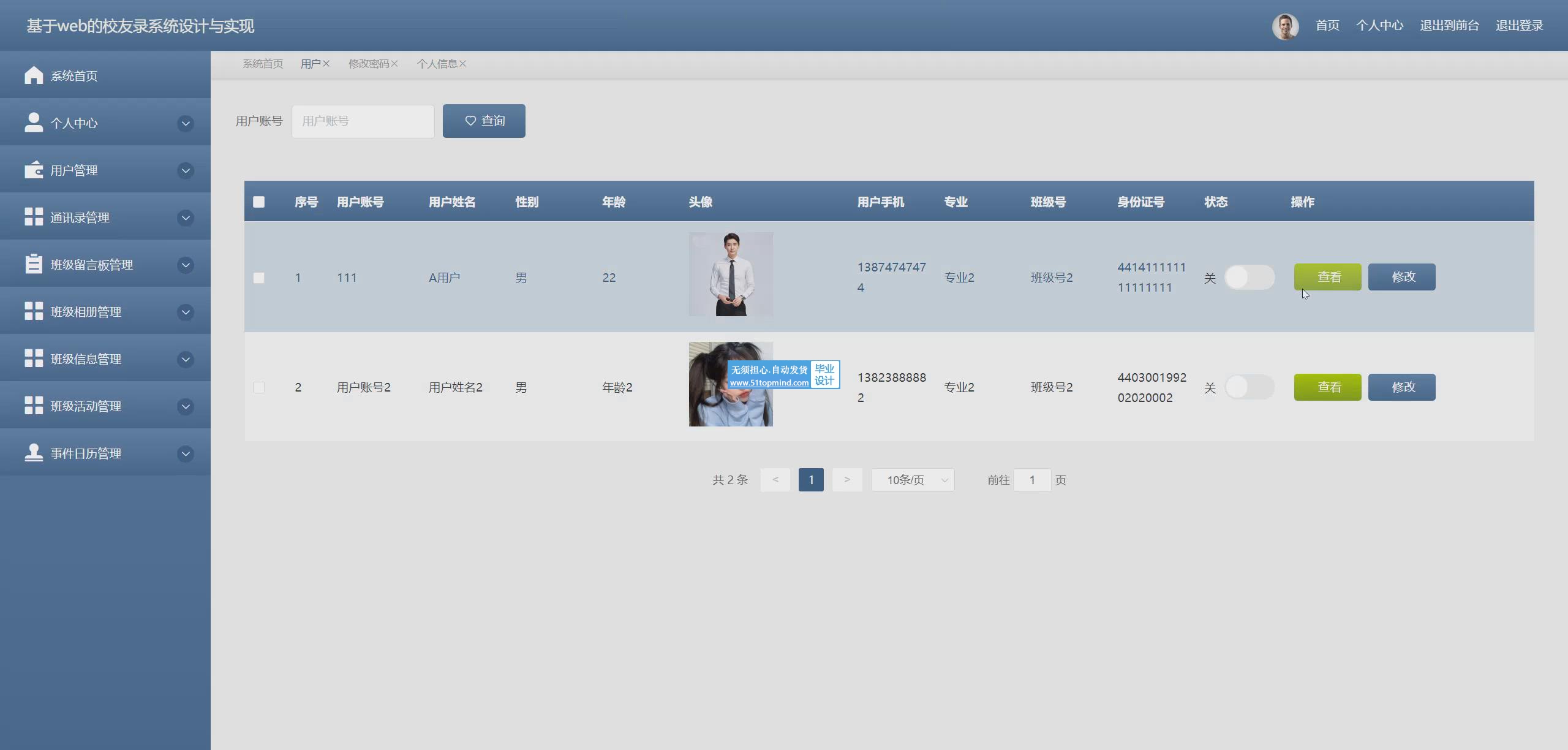
Task: Click the 身份证号 column header
Action: 1140,202
